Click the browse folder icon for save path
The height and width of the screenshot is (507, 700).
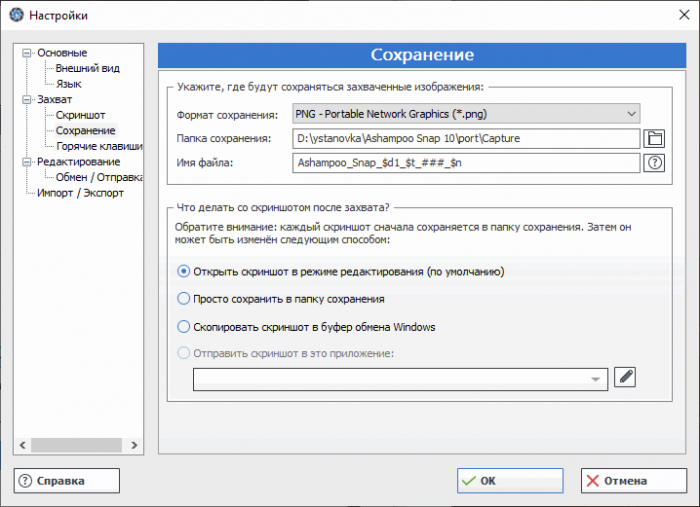(654, 138)
